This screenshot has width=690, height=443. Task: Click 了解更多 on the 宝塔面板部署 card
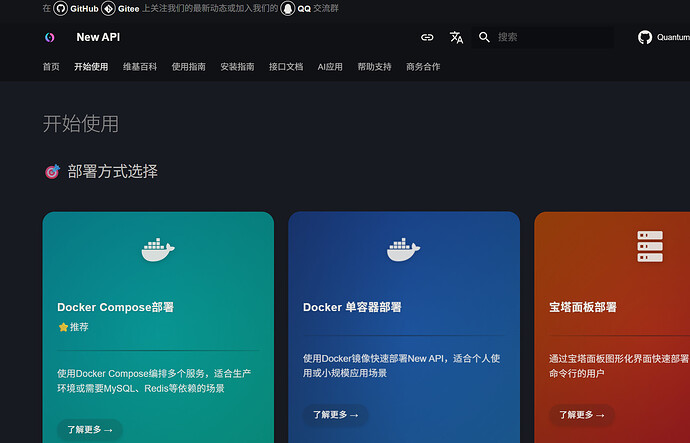[x=582, y=415]
